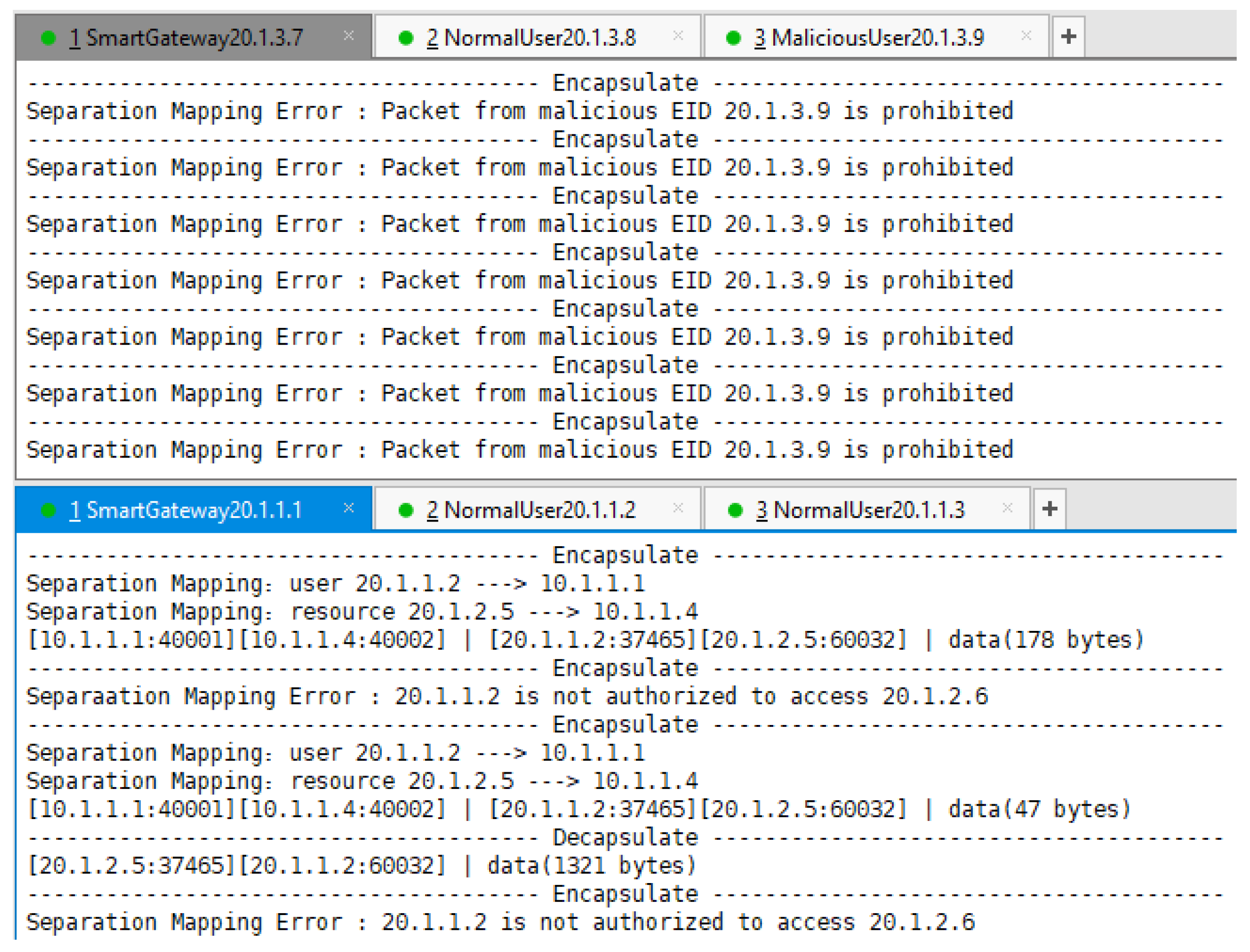Click green status dot of MaliciousUser20.1.3.9

tap(733, 38)
